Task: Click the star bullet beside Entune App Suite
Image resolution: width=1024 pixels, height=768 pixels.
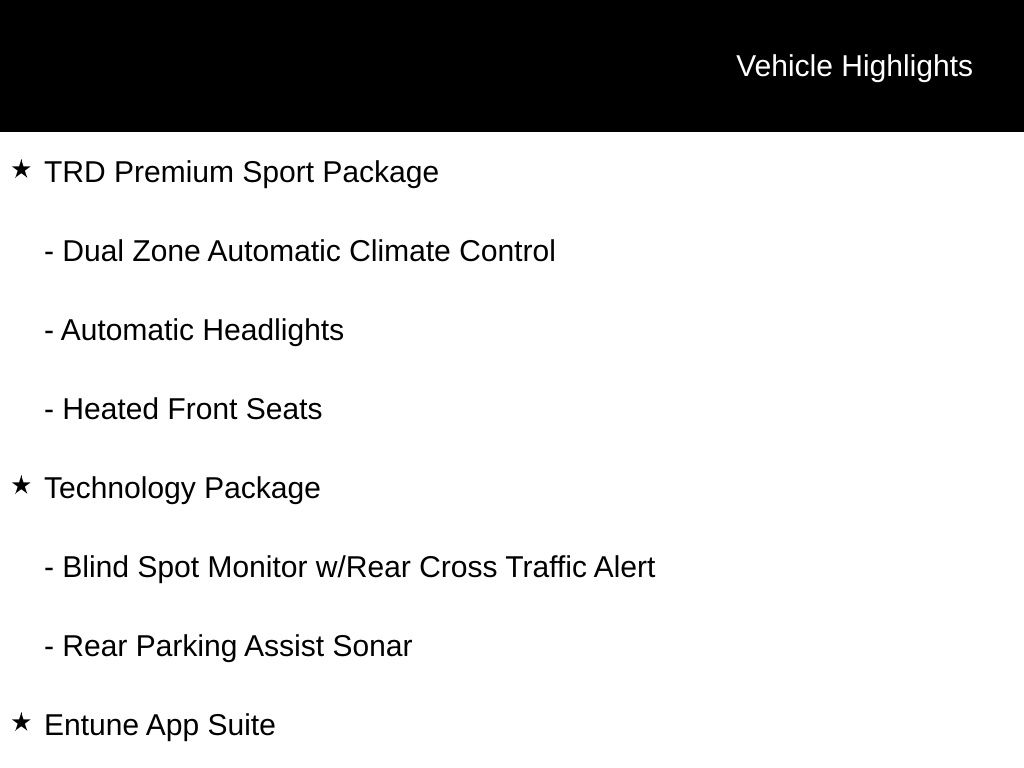Action: click(x=21, y=722)
